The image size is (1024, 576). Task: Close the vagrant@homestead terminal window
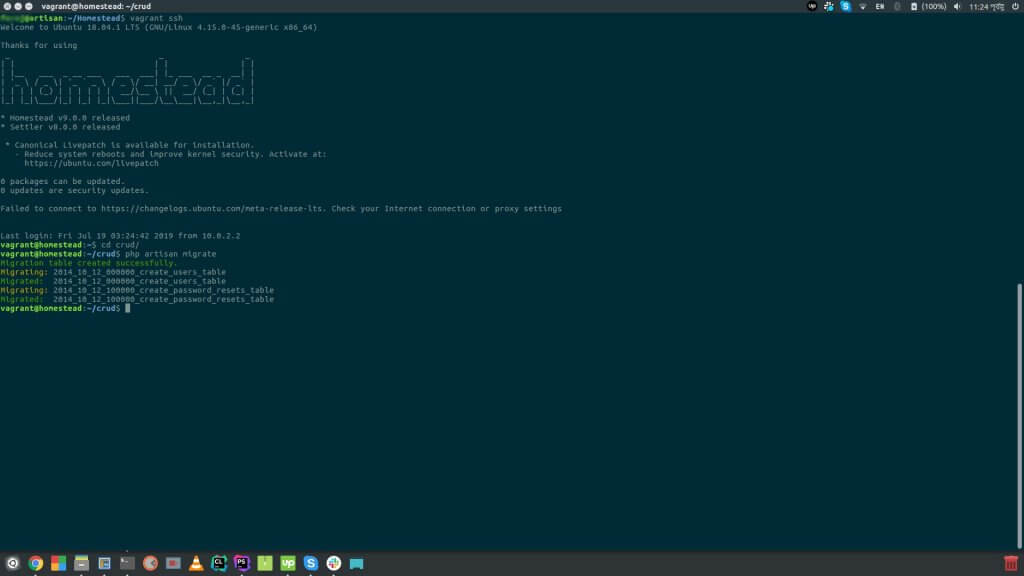coord(7,7)
